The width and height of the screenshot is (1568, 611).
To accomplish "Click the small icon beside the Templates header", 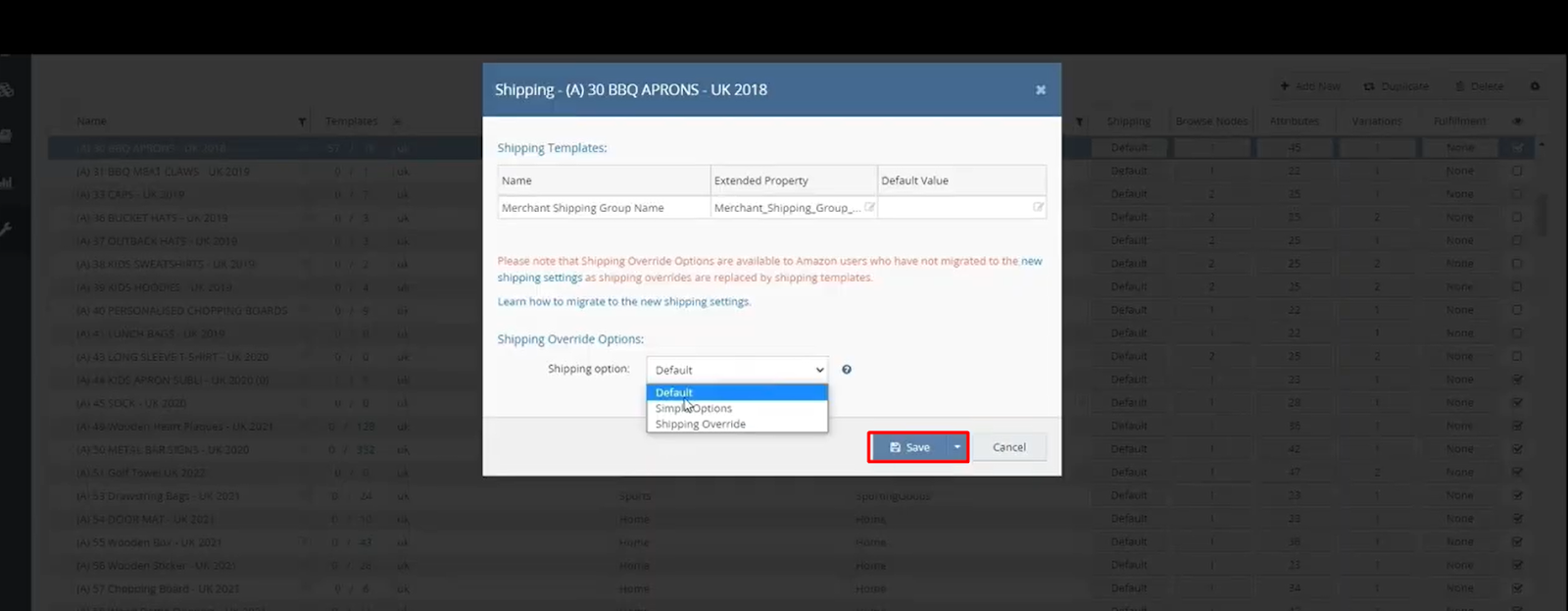I will 397,122.
